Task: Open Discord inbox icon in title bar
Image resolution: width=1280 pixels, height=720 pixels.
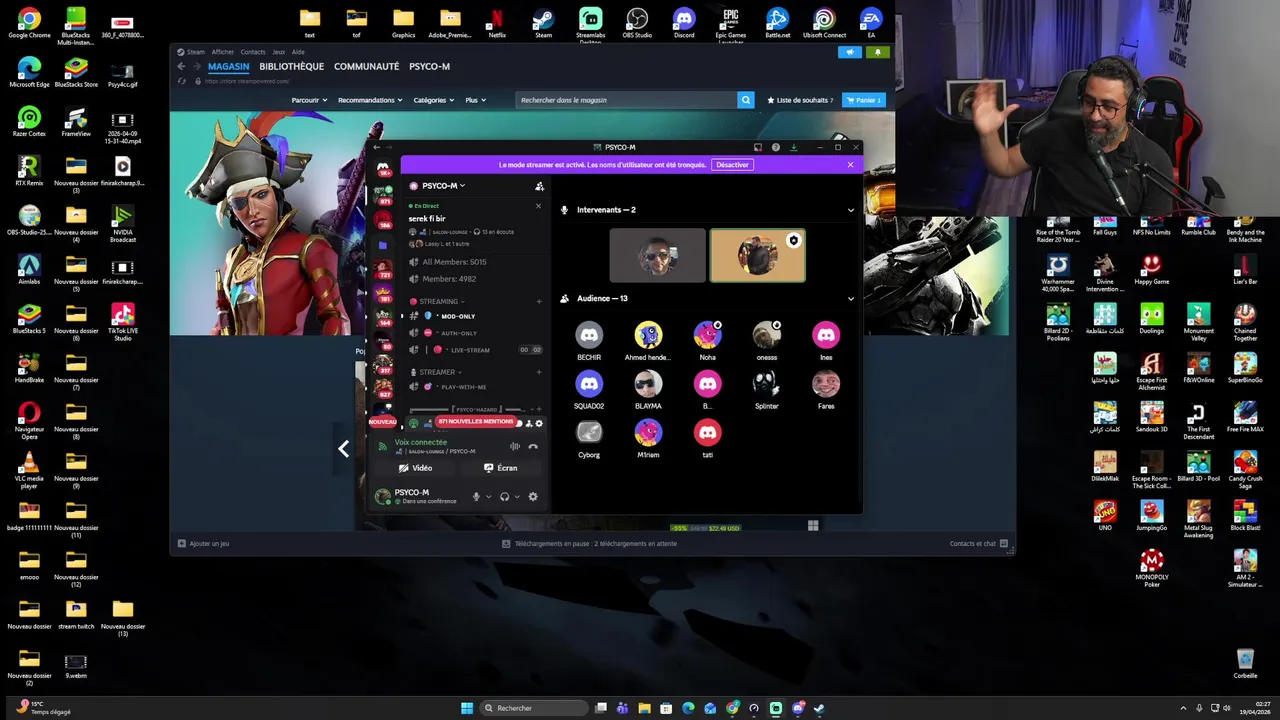Action: pos(757,147)
